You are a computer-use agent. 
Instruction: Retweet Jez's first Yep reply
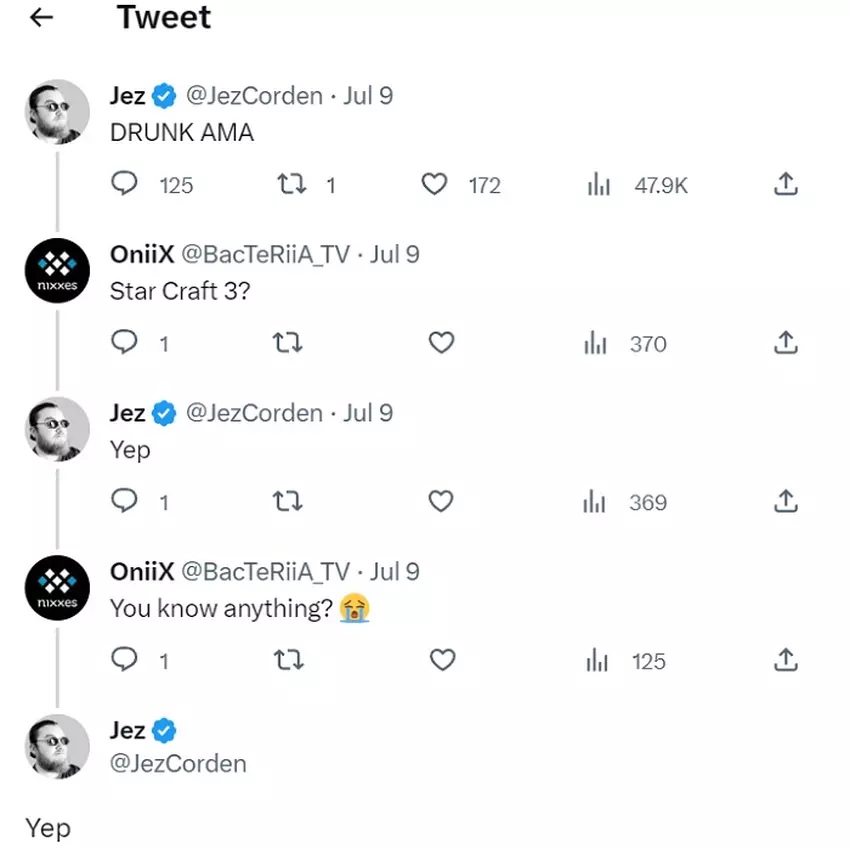(x=288, y=502)
